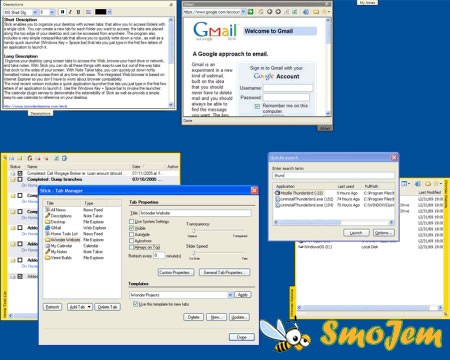Open the font color dropdown arrow
This screenshot has width=450, height=360.
point(109,12)
